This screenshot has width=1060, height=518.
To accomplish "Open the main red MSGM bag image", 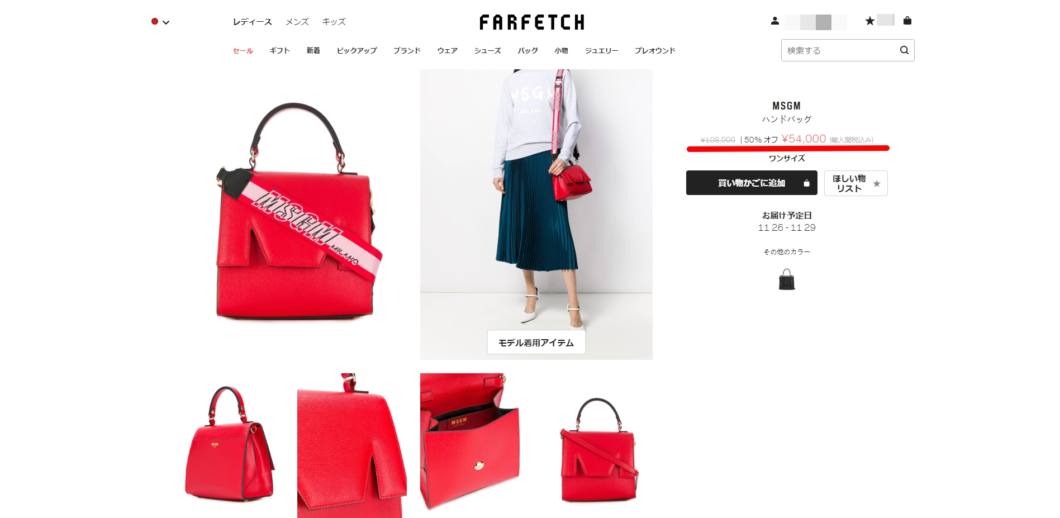I will pyautogui.click(x=295, y=211).
